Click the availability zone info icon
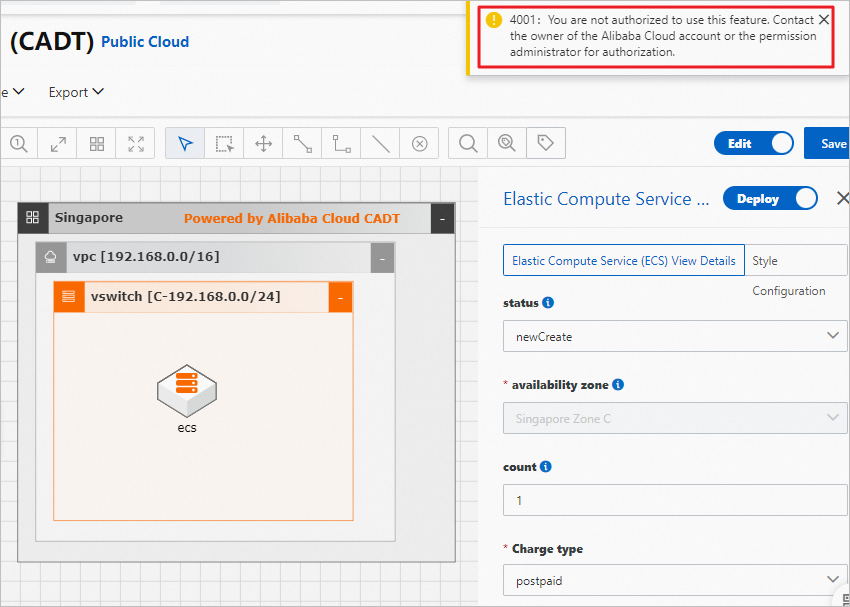 tap(617, 385)
